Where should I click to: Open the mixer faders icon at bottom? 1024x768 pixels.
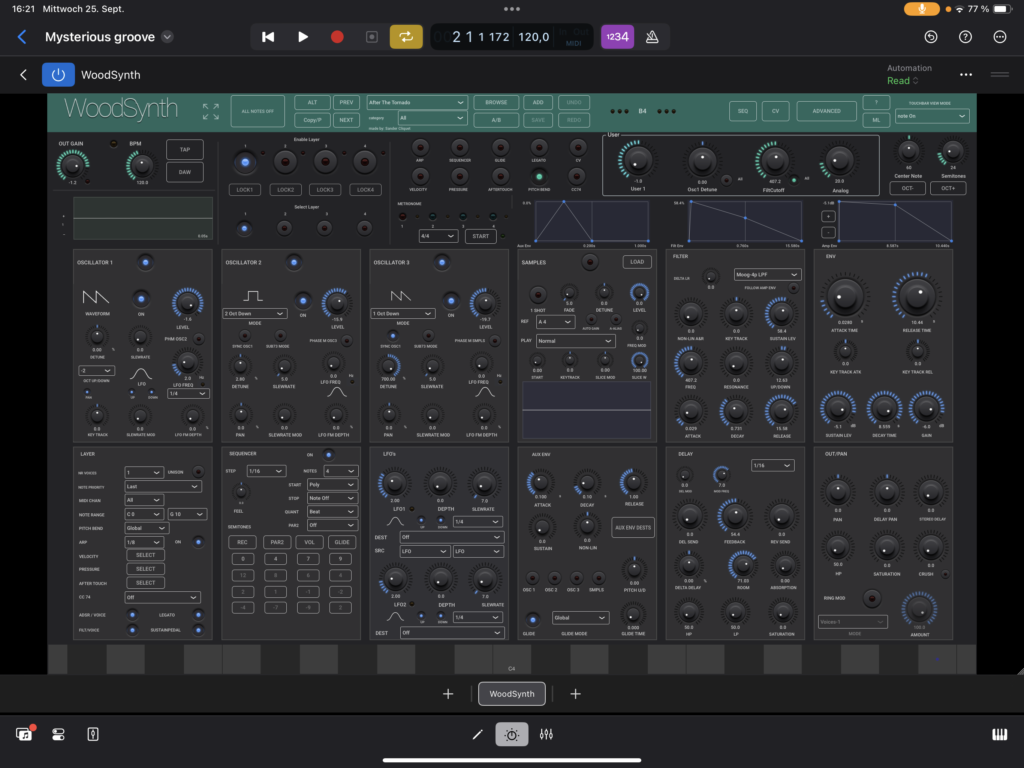(x=547, y=735)
